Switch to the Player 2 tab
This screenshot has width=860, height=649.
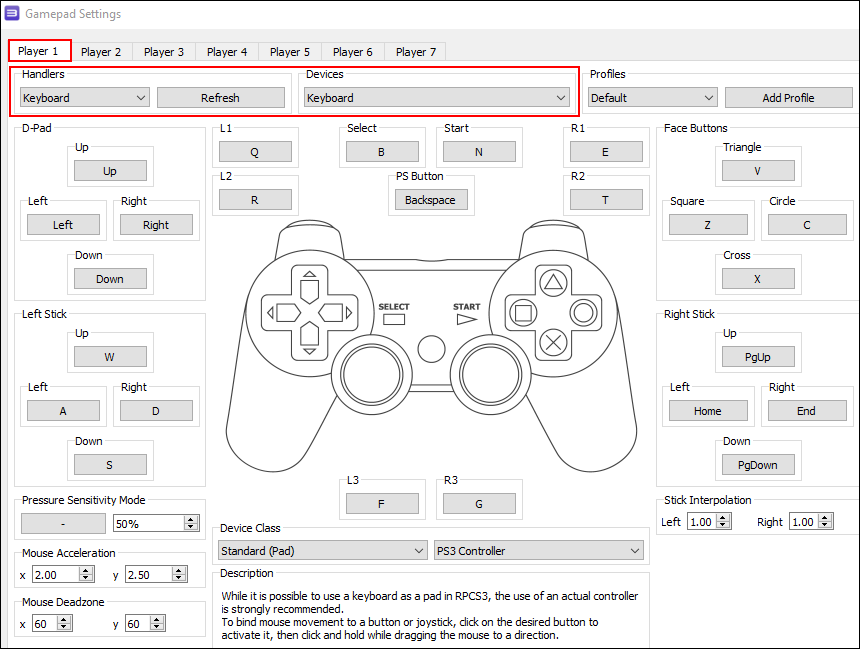click(x=101, y=52)
